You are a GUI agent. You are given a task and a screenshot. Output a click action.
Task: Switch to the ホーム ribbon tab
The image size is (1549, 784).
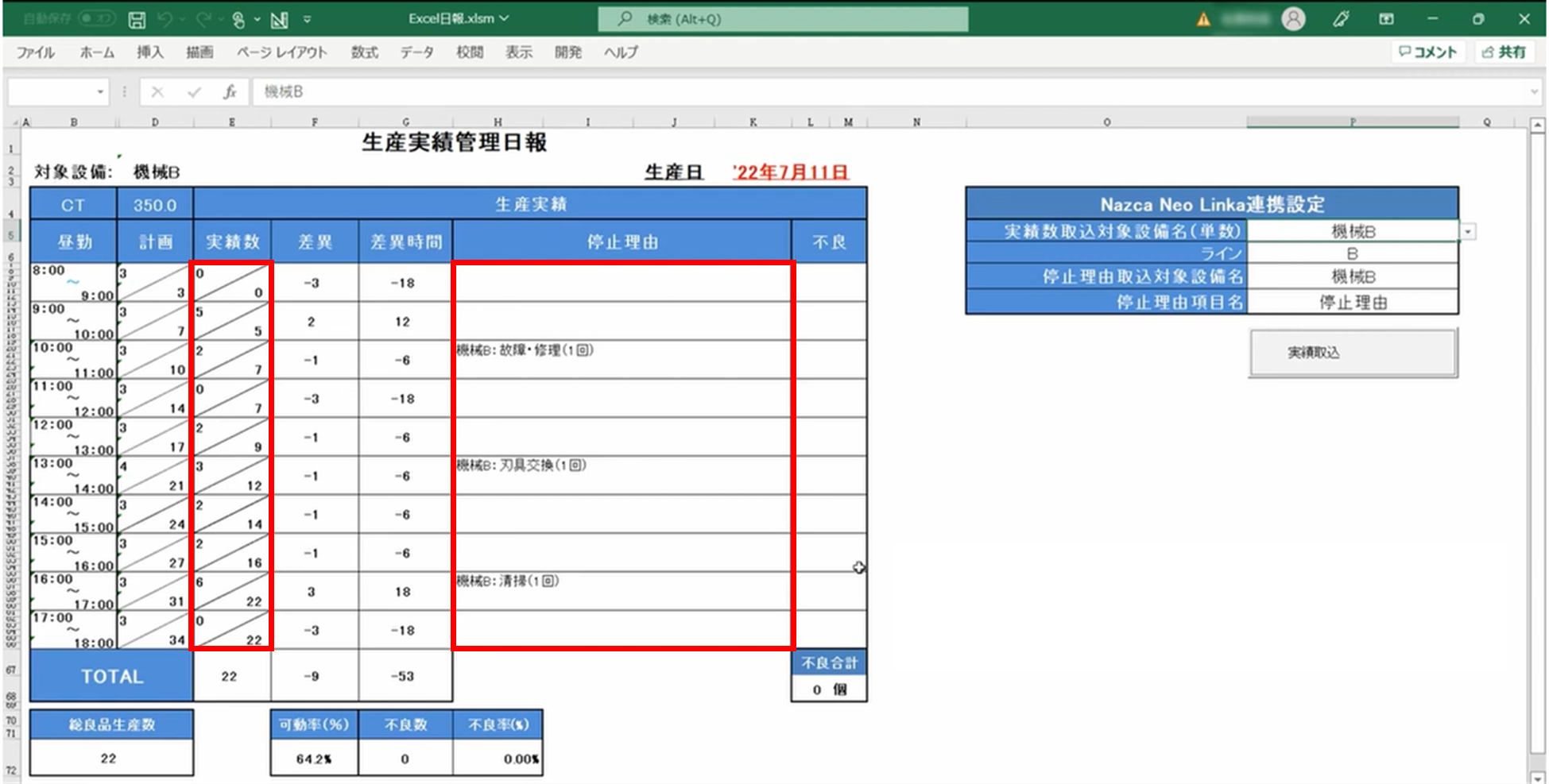click(x=97, y=52)
